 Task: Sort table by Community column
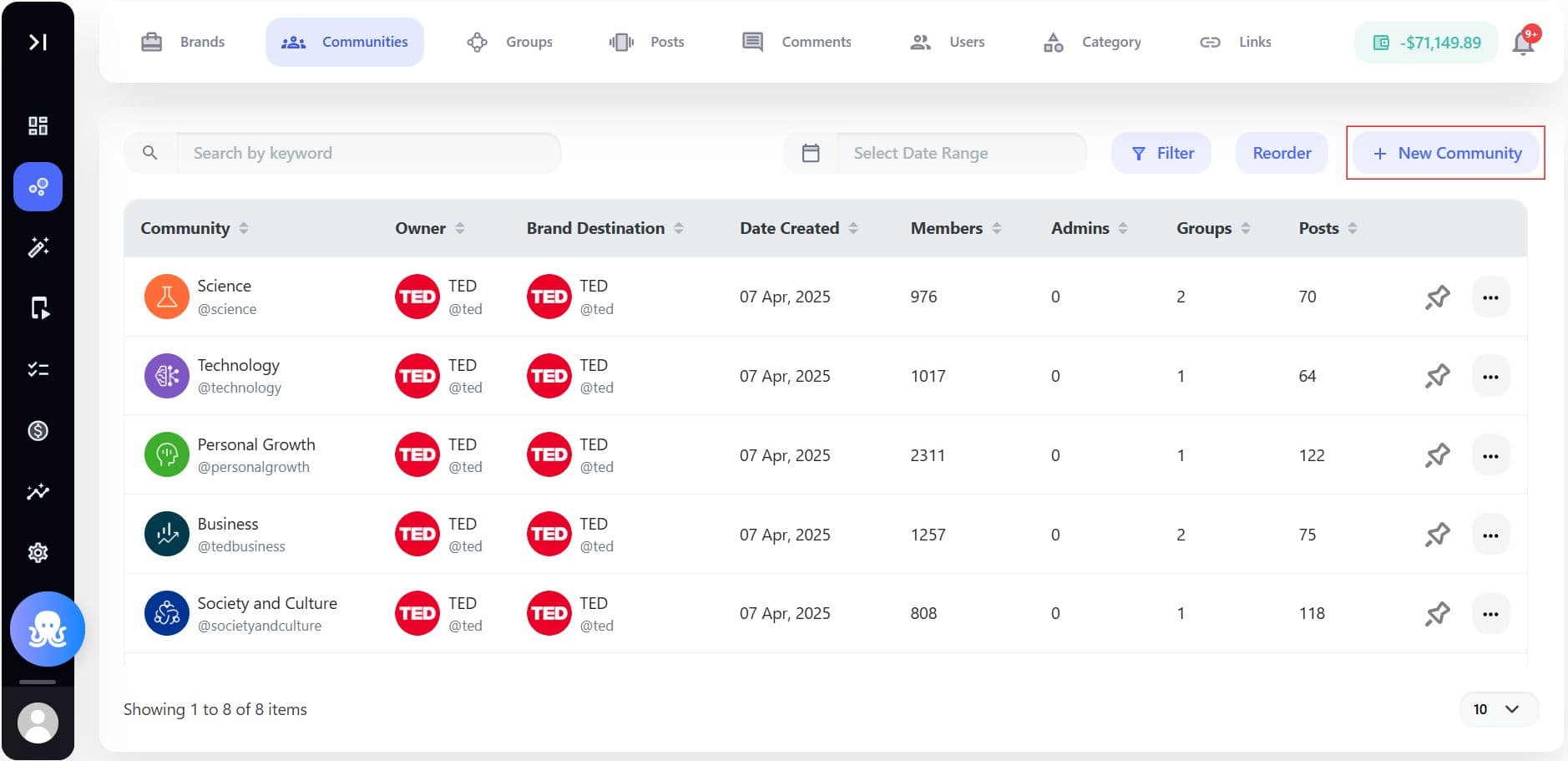[244, 228]
